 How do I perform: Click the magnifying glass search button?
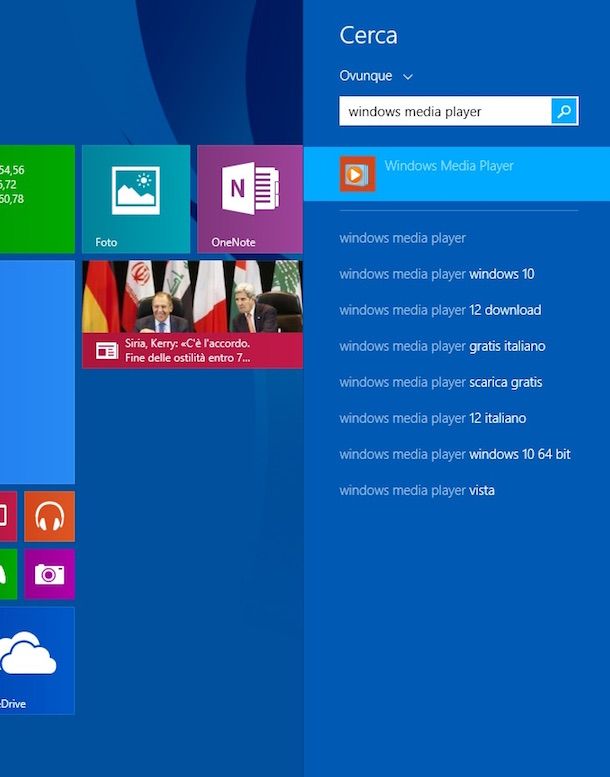[x=564, y=111]
